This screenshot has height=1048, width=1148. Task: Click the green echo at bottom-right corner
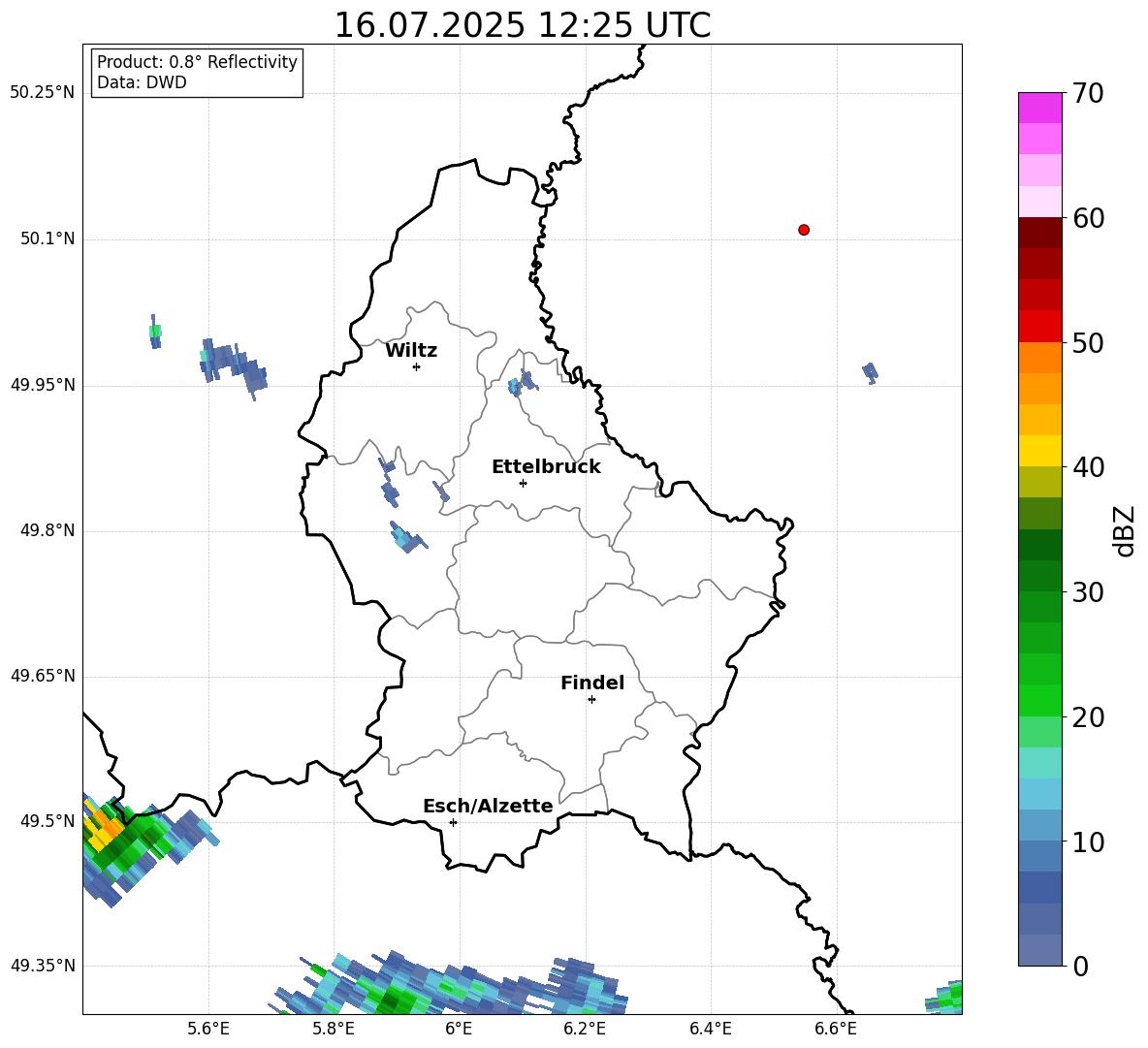click(945, 998)
